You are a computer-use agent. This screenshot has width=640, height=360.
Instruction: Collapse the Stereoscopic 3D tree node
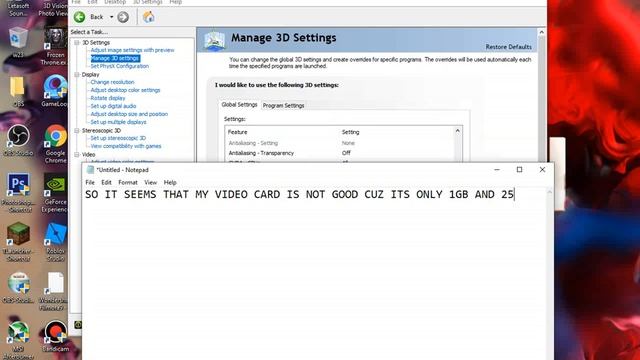point(76,131)
